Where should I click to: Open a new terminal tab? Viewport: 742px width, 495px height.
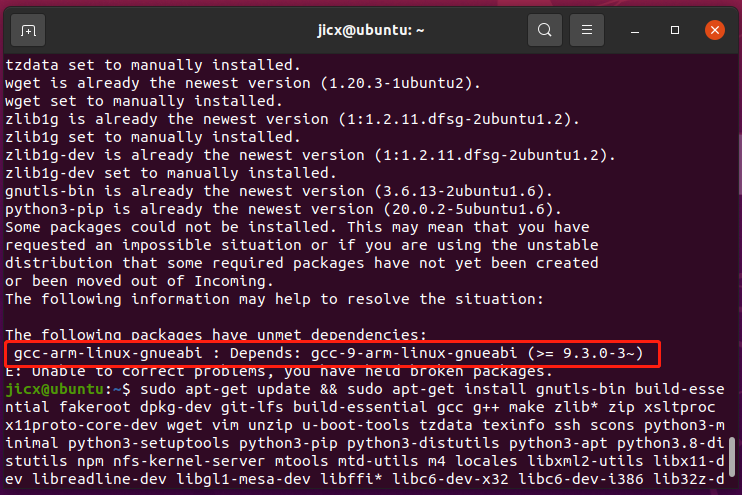tap(28, 31)
